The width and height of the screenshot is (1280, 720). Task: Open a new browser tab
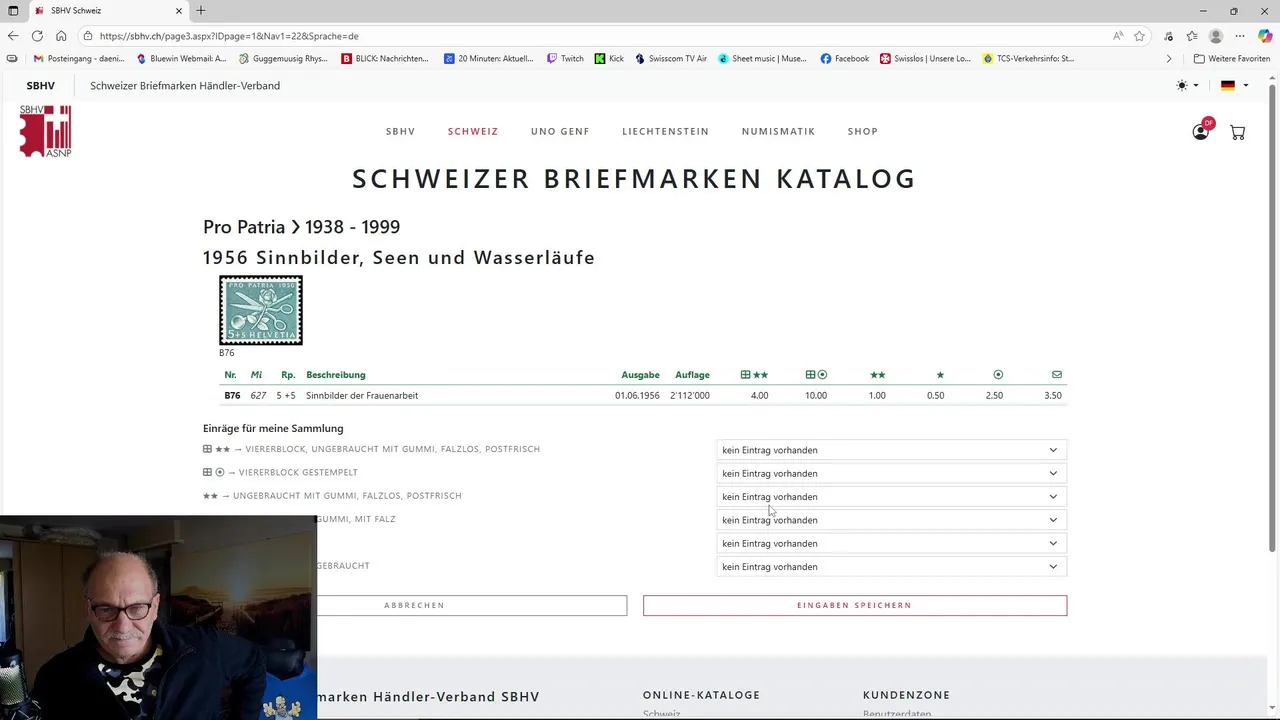201,11
